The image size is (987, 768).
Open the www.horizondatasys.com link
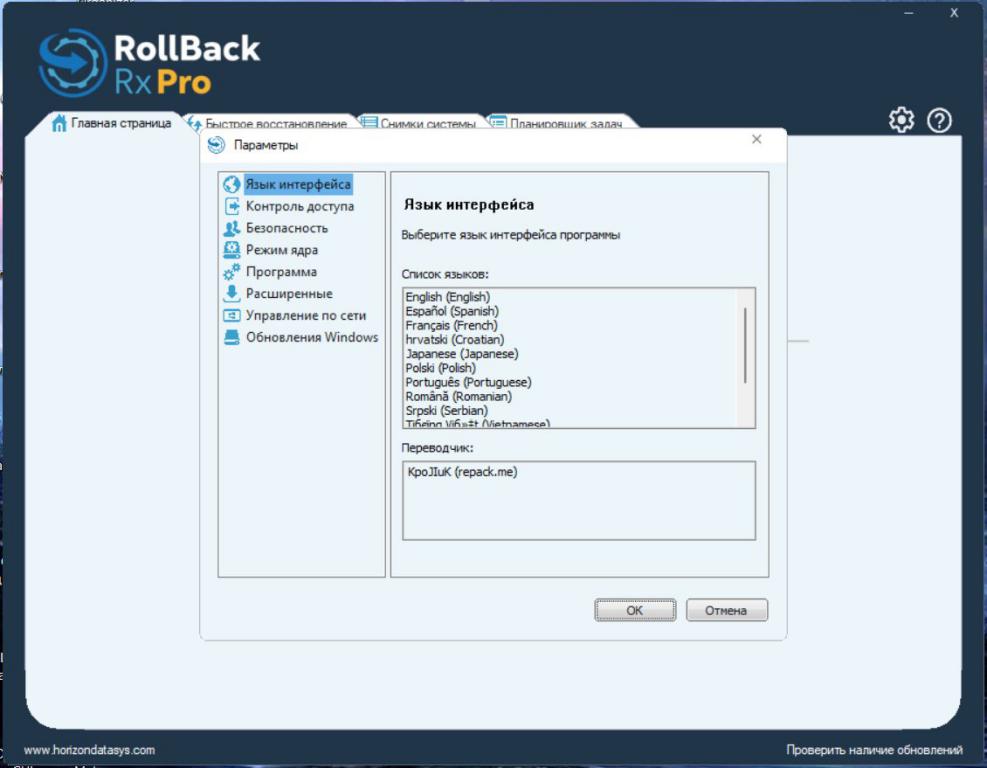[89, 750]
